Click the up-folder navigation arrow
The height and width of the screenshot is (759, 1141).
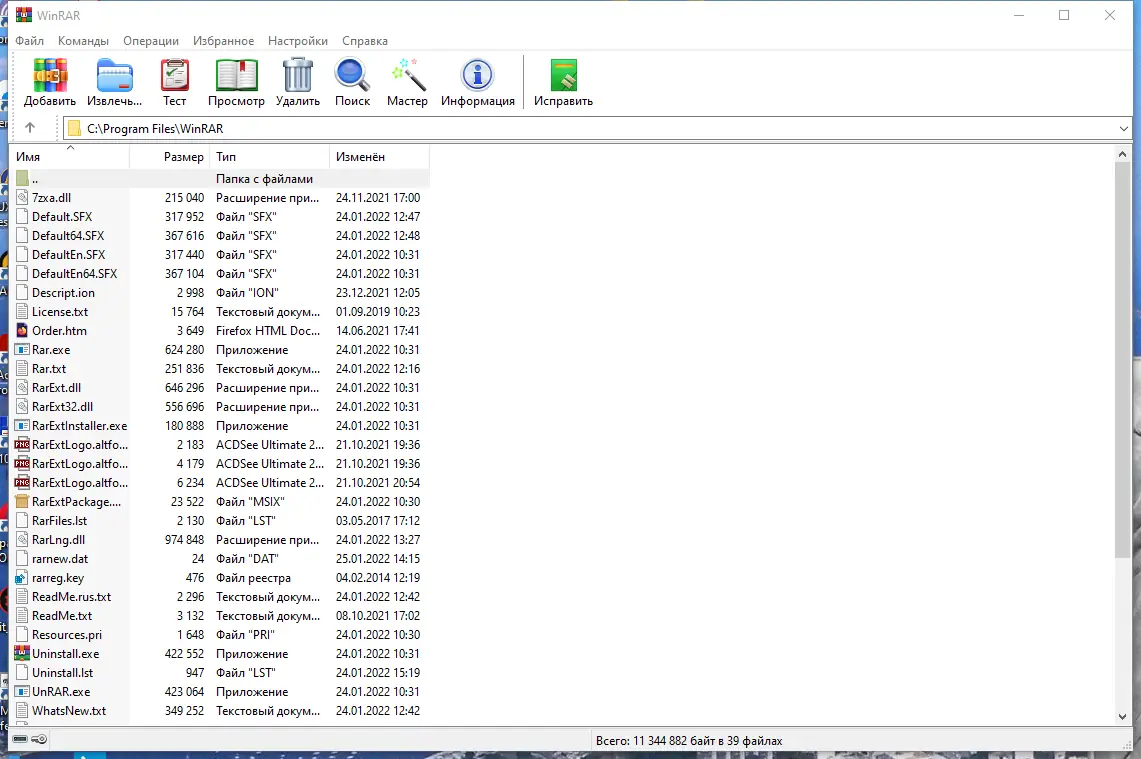30,128
